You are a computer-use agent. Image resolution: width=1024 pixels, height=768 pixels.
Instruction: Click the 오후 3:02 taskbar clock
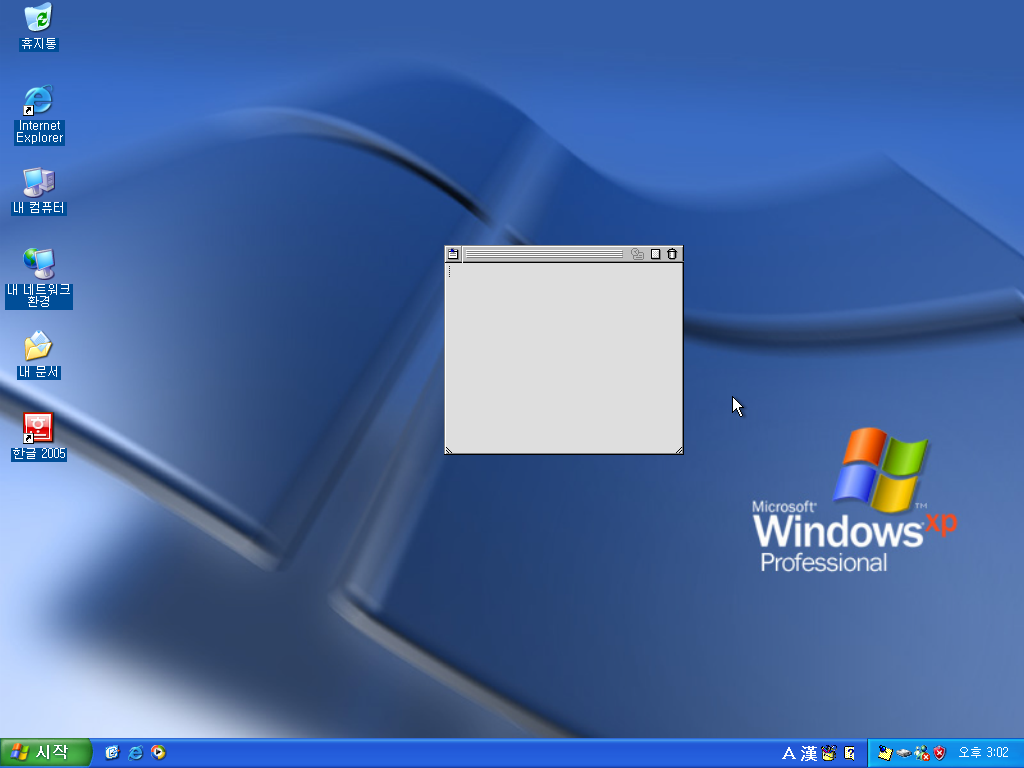(x=984, y=753)
